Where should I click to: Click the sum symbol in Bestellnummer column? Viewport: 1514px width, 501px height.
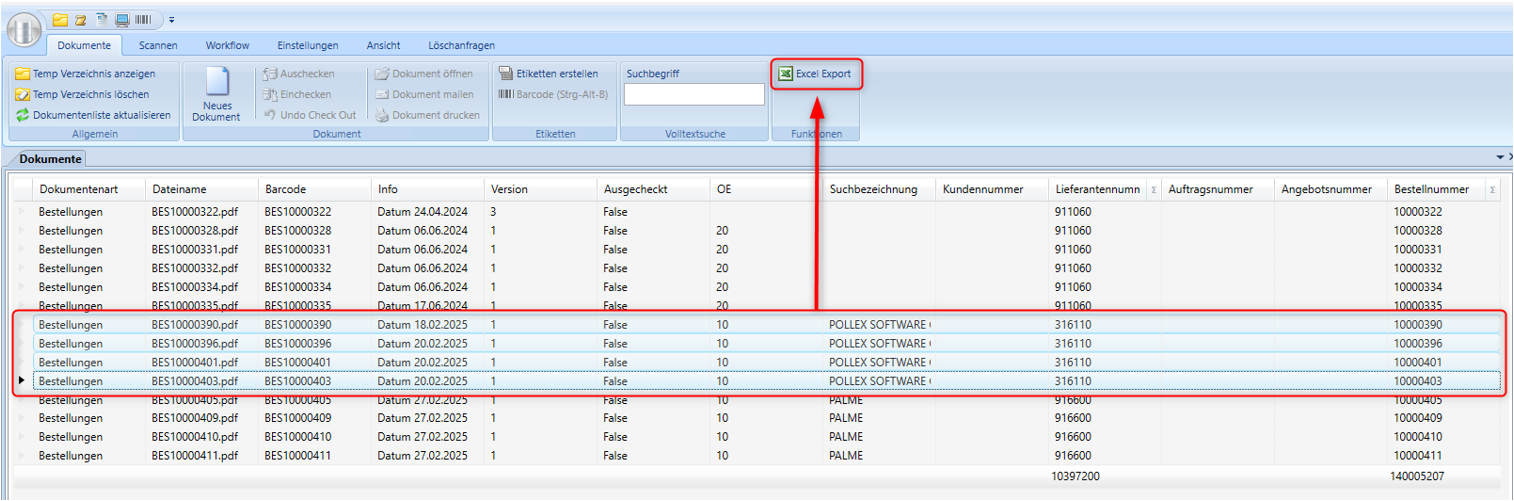tap(1492, 189)
